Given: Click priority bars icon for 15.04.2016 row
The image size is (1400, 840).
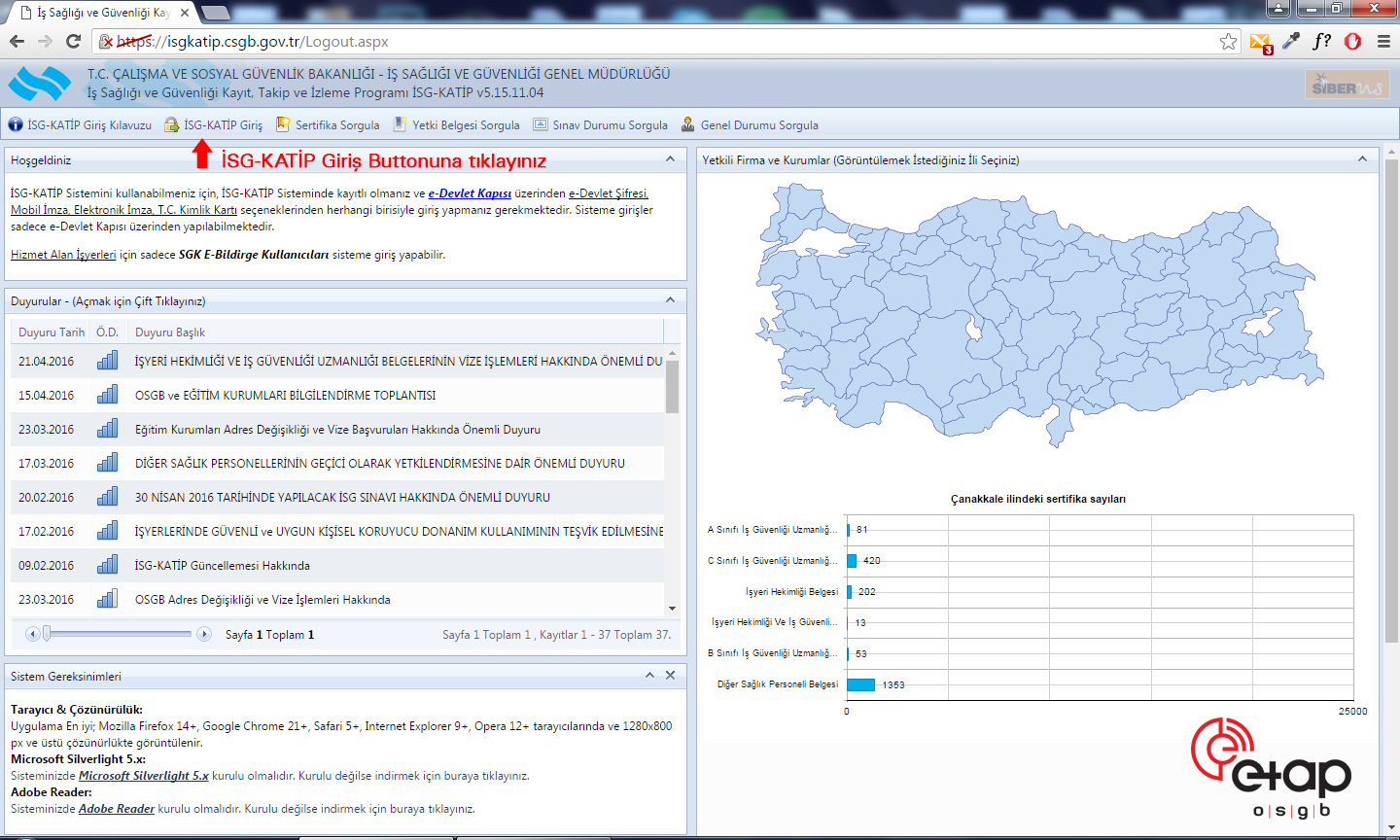Looking at the screenshot, I should click(108, 395).
